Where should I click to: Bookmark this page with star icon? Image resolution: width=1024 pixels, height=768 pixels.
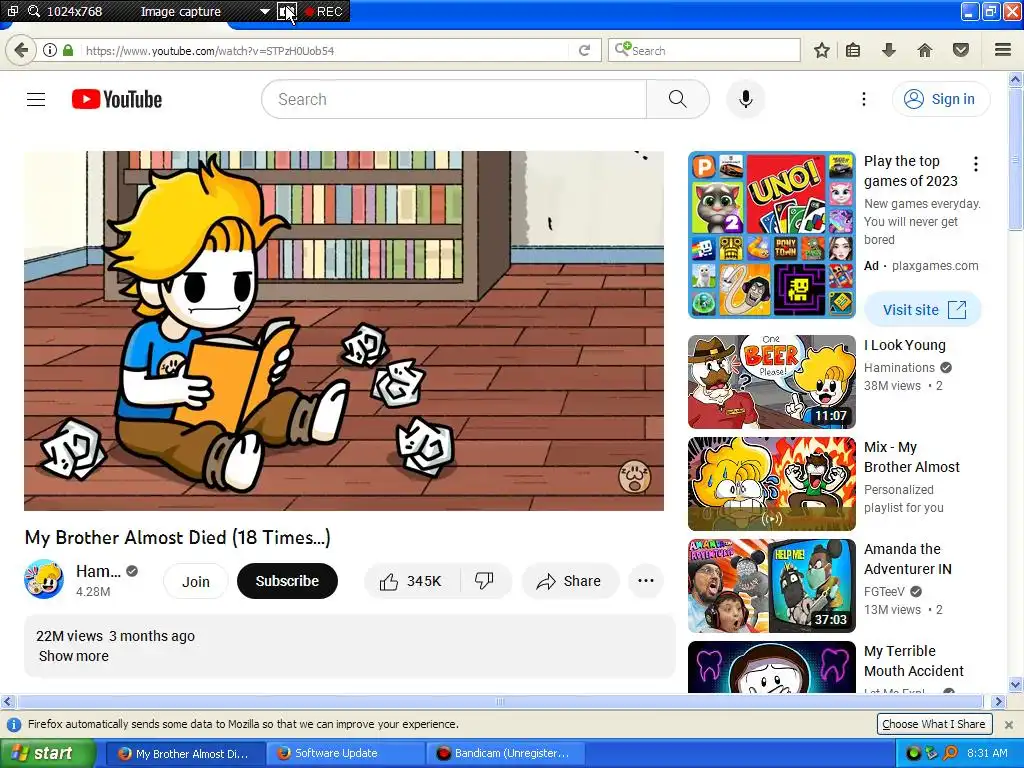click(x=822, y=50)
